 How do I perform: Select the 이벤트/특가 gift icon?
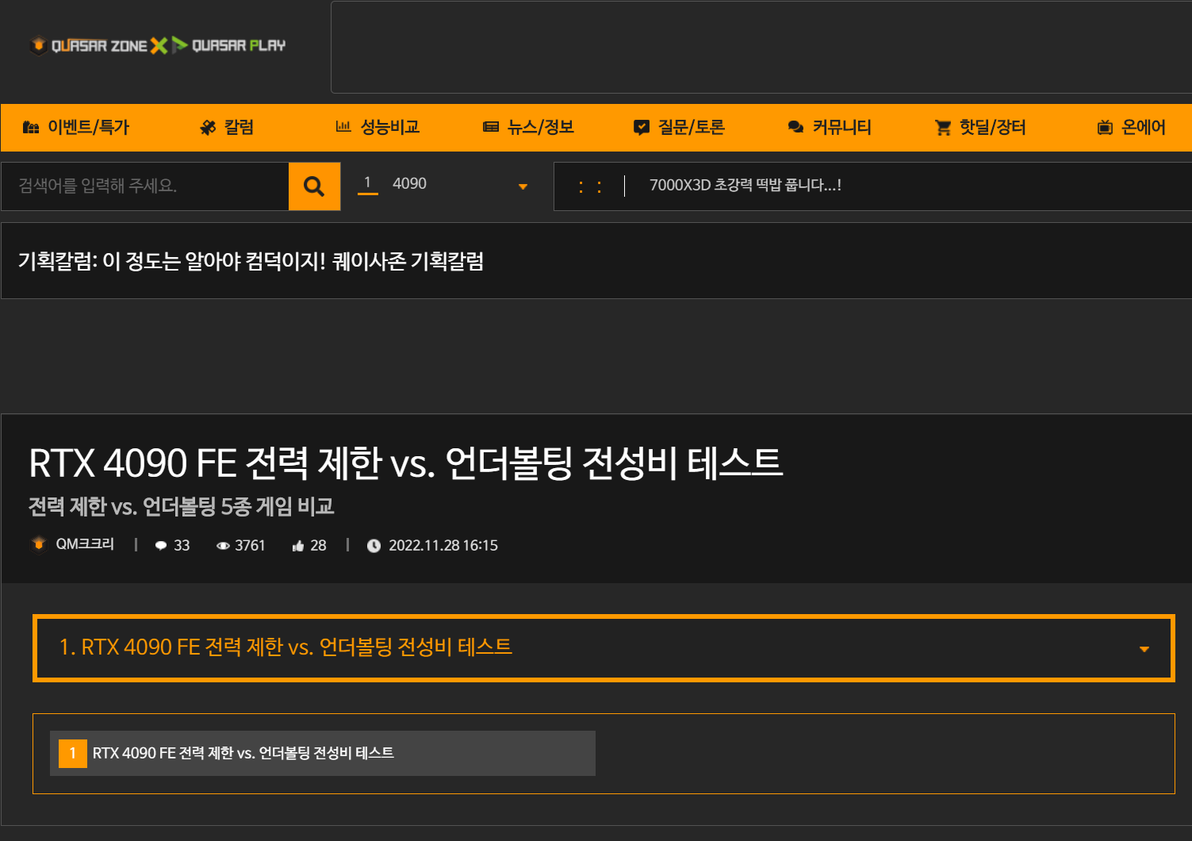31,128
